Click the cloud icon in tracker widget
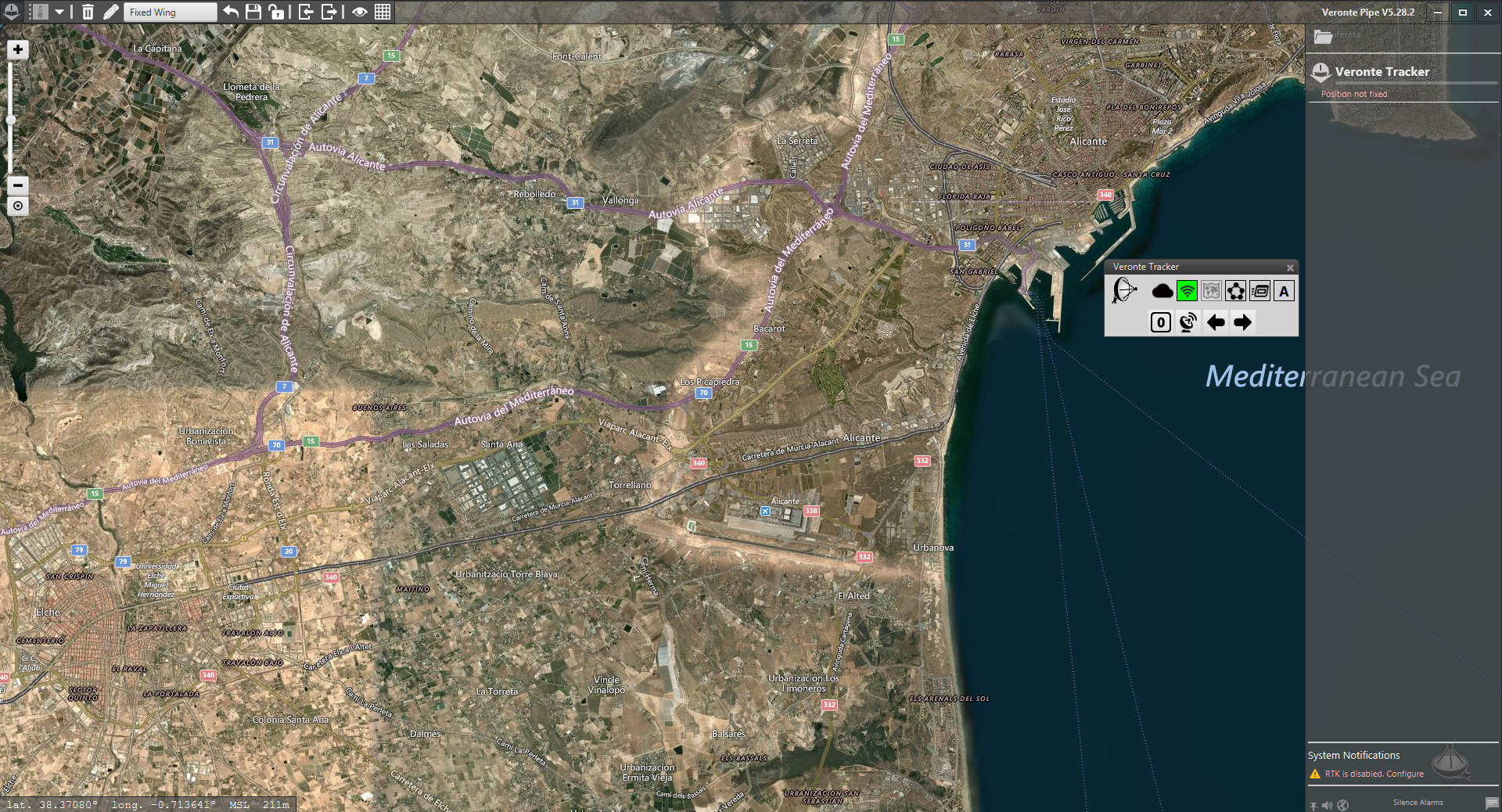 click(x=1162, y=291)
